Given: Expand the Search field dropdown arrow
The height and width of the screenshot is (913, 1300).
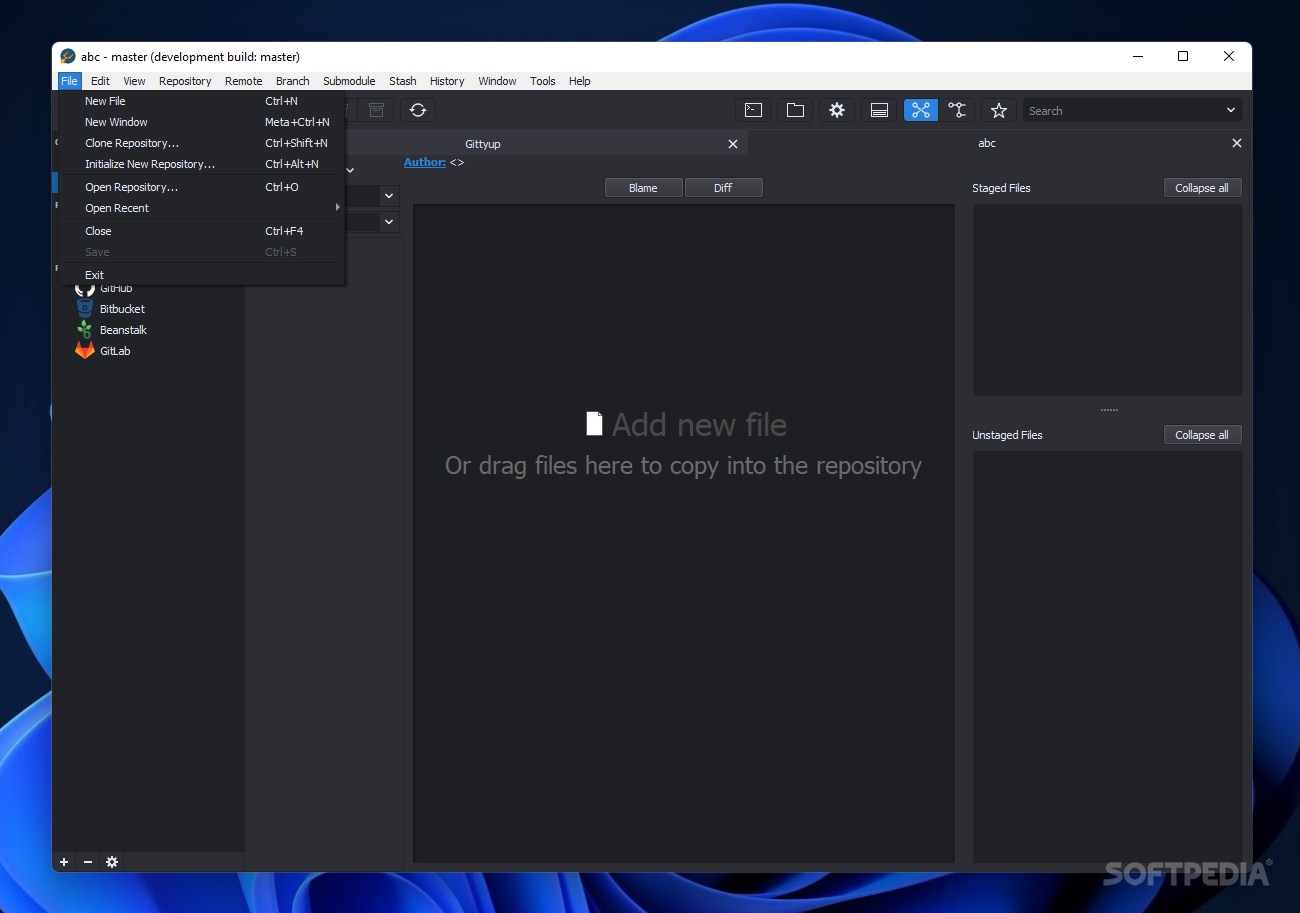Looking at the screenshot, I should (x=1231, y=111).
